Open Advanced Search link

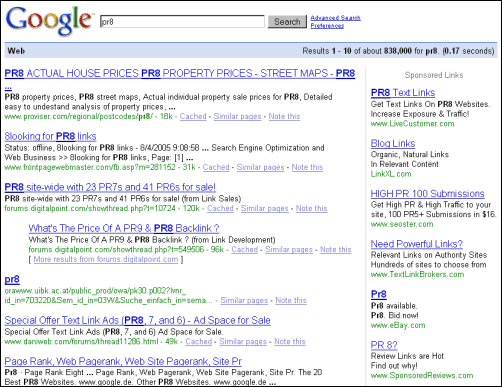tap(335, 18)
